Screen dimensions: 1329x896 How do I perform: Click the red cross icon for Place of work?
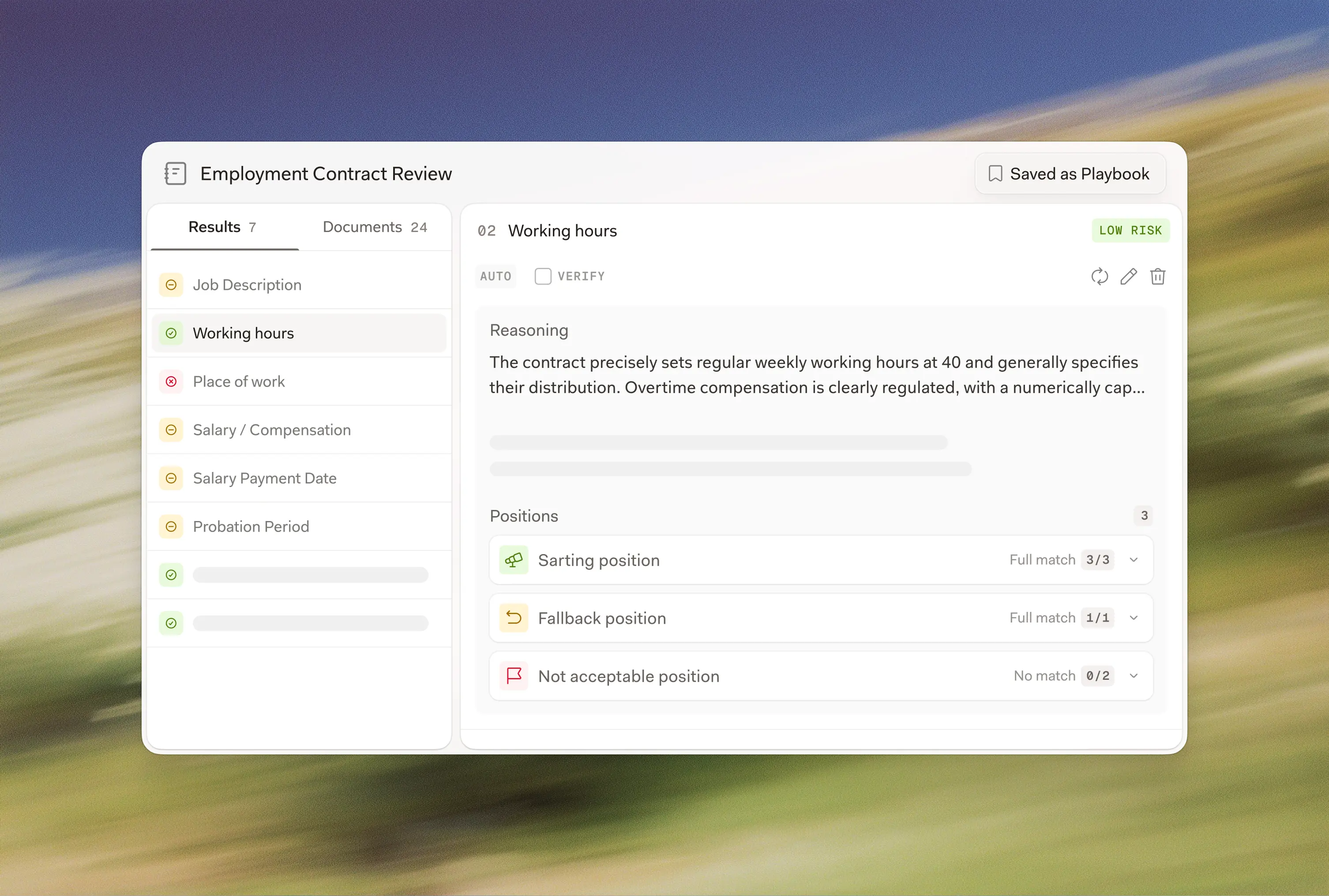coord(171,381)
